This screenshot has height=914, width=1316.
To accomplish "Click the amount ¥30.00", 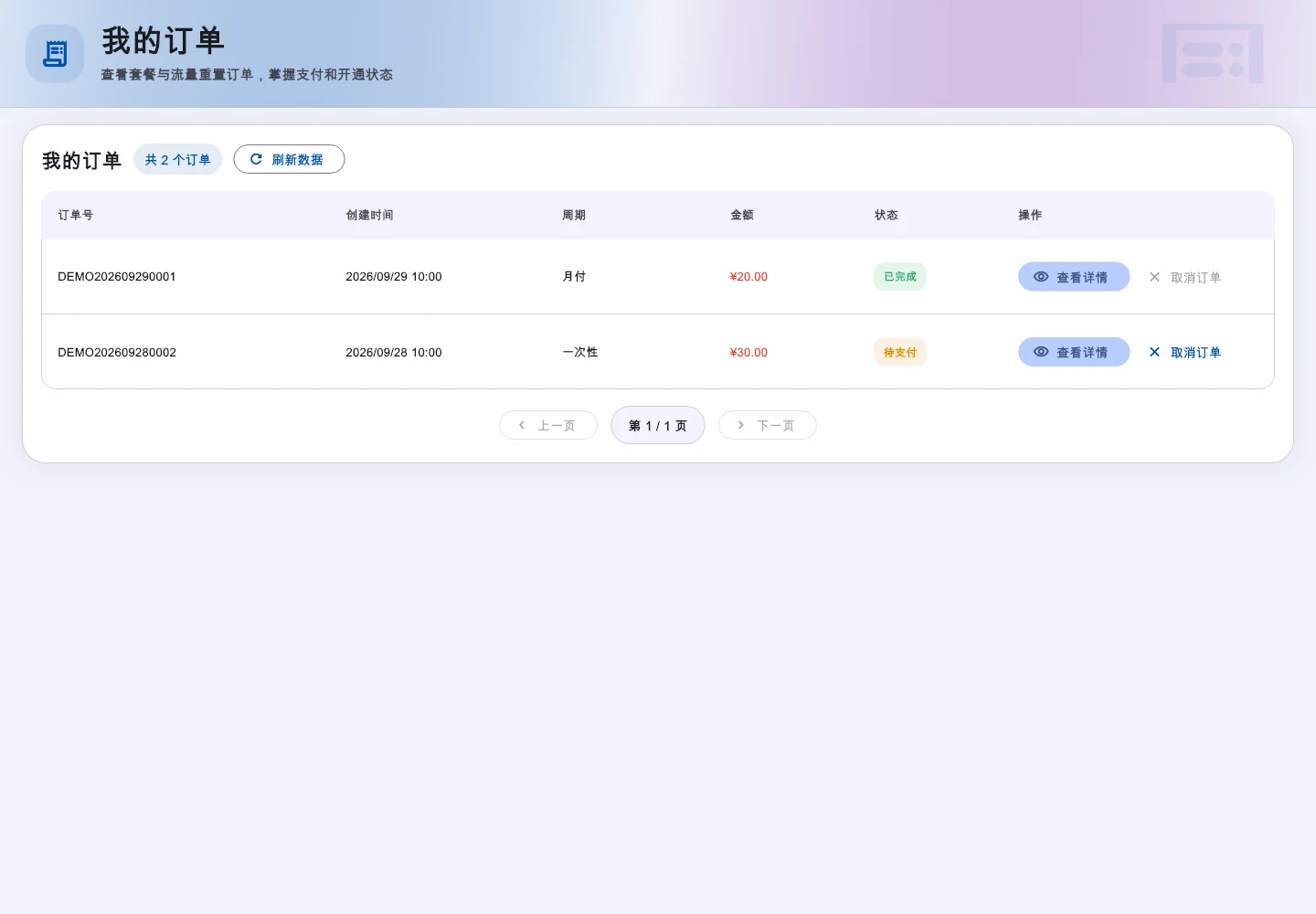I will 748,352.
